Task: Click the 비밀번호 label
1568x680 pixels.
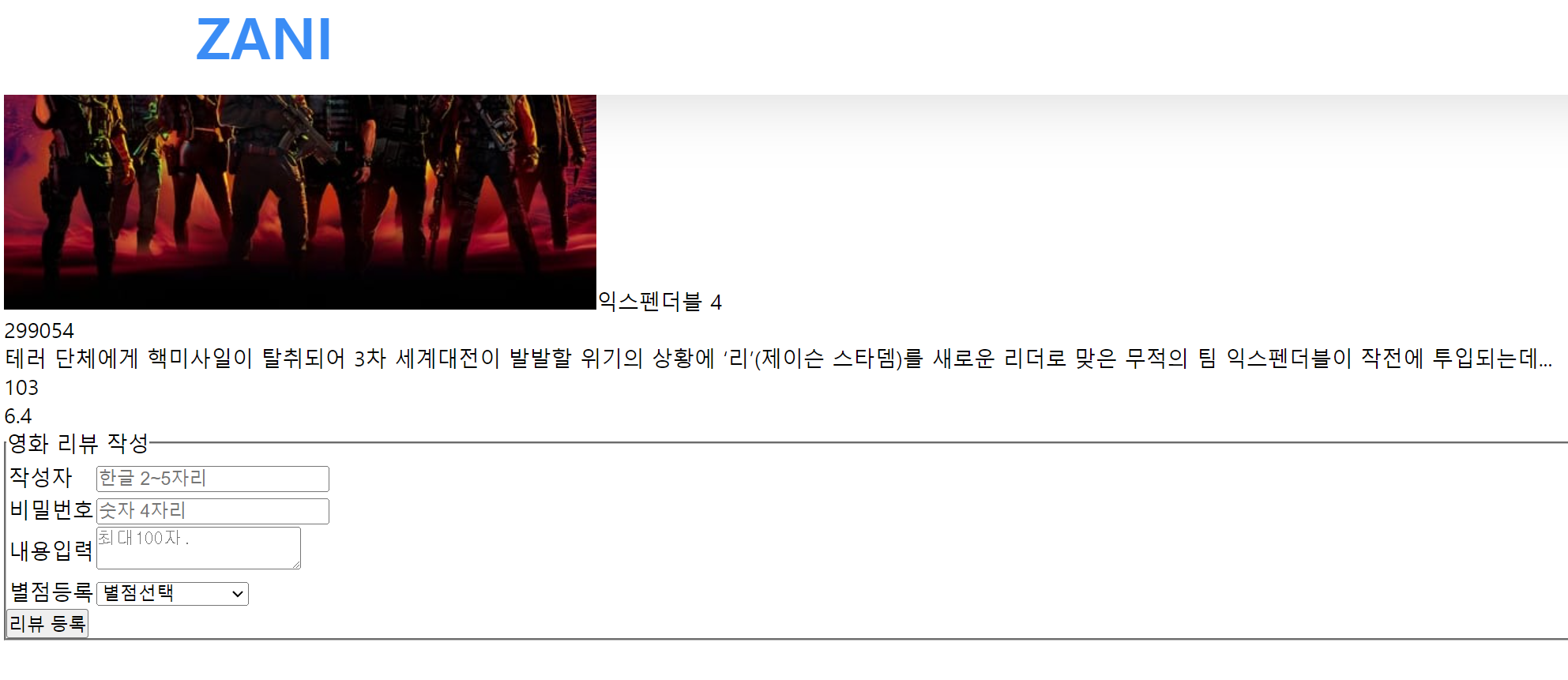Action: click(51, 510)
